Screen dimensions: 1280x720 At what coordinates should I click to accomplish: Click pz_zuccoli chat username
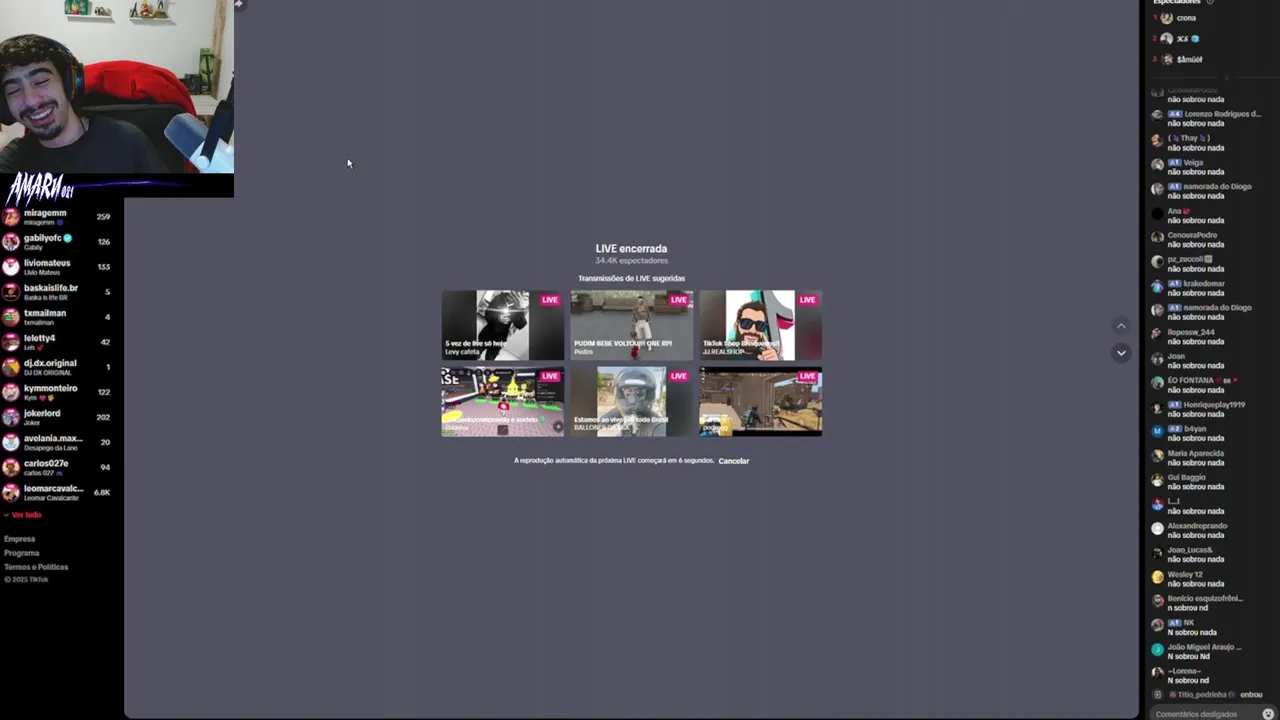point(1190,259)
